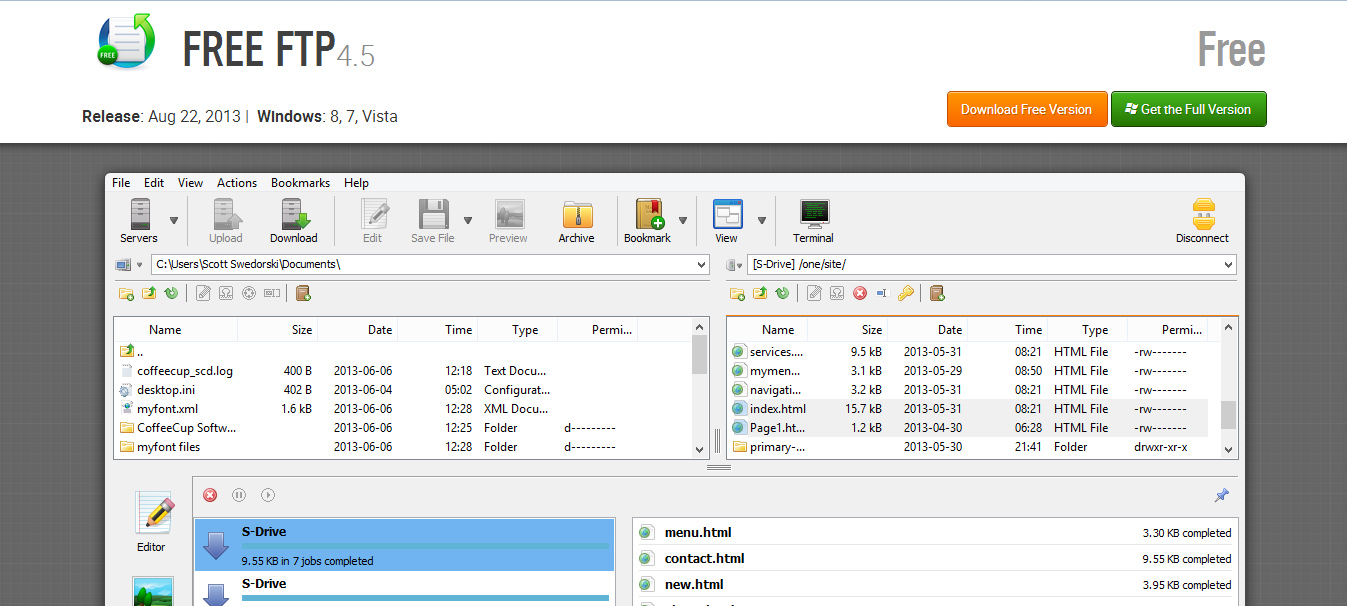Select Page1.ht... file in remote pane

777,428
